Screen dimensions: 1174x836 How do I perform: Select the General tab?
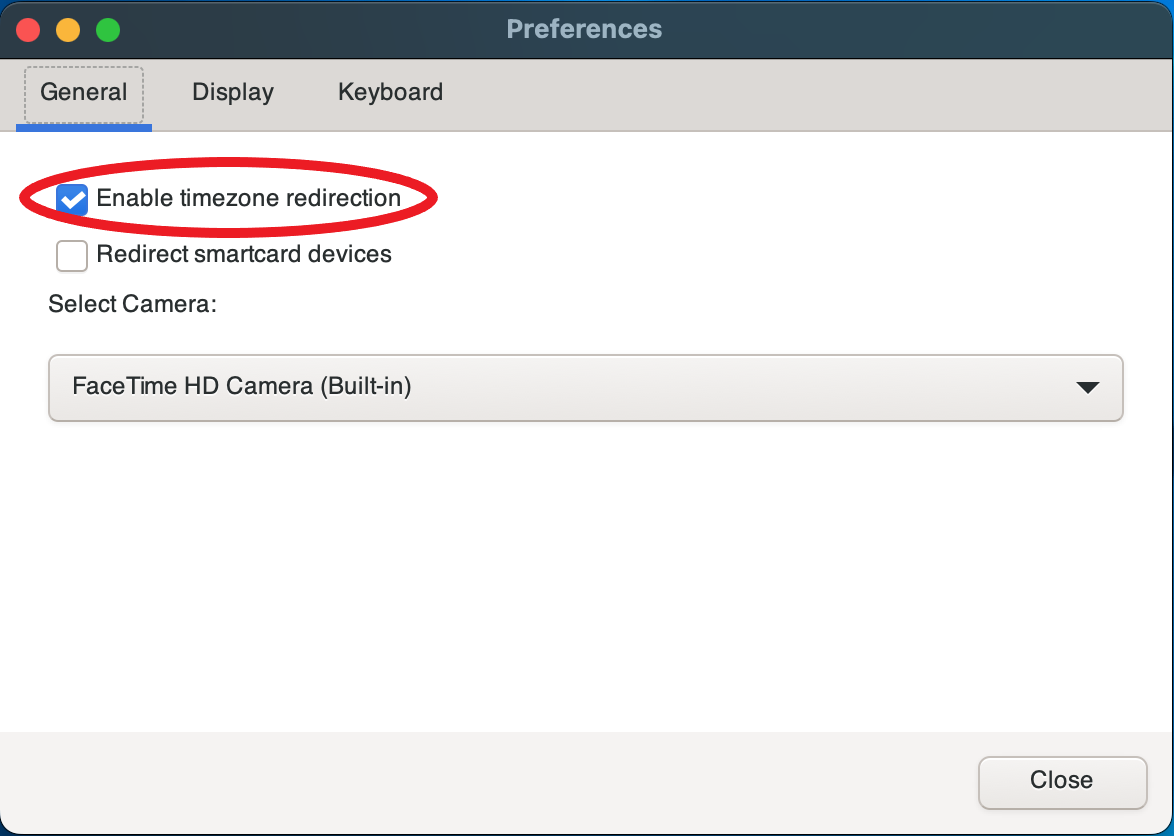83,92
